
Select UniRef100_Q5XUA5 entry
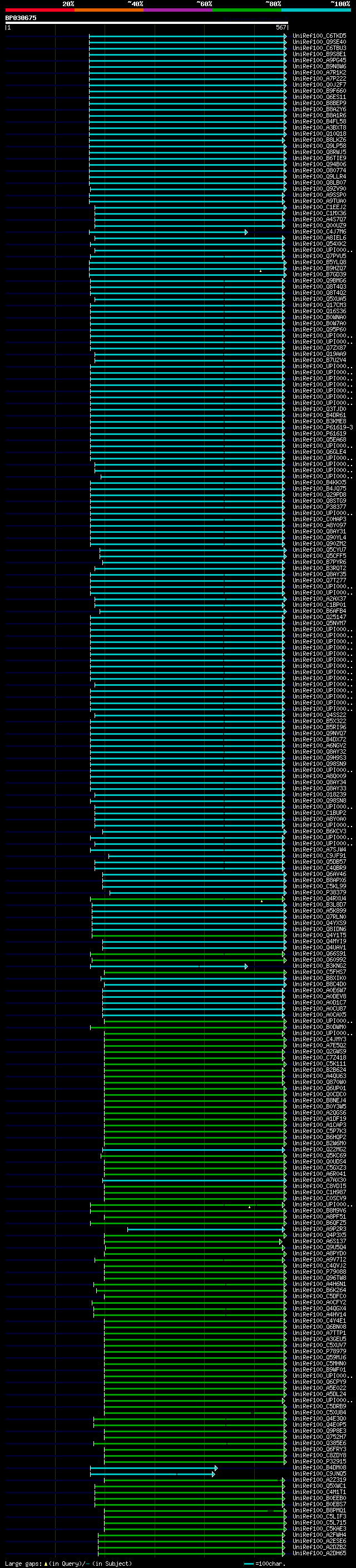point(319,299)
